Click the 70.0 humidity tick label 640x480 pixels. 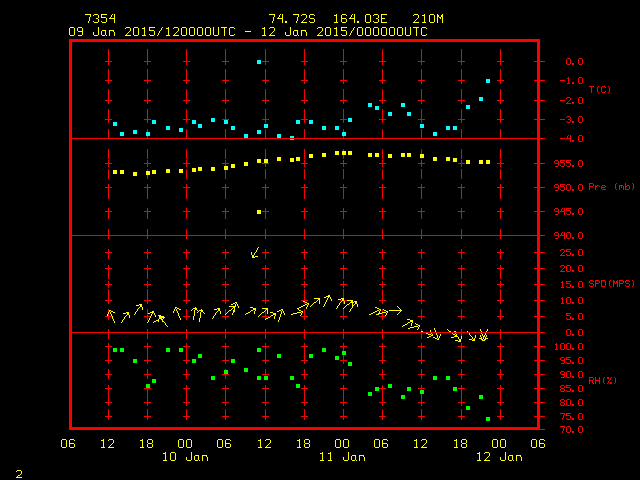tap(571, 430)
